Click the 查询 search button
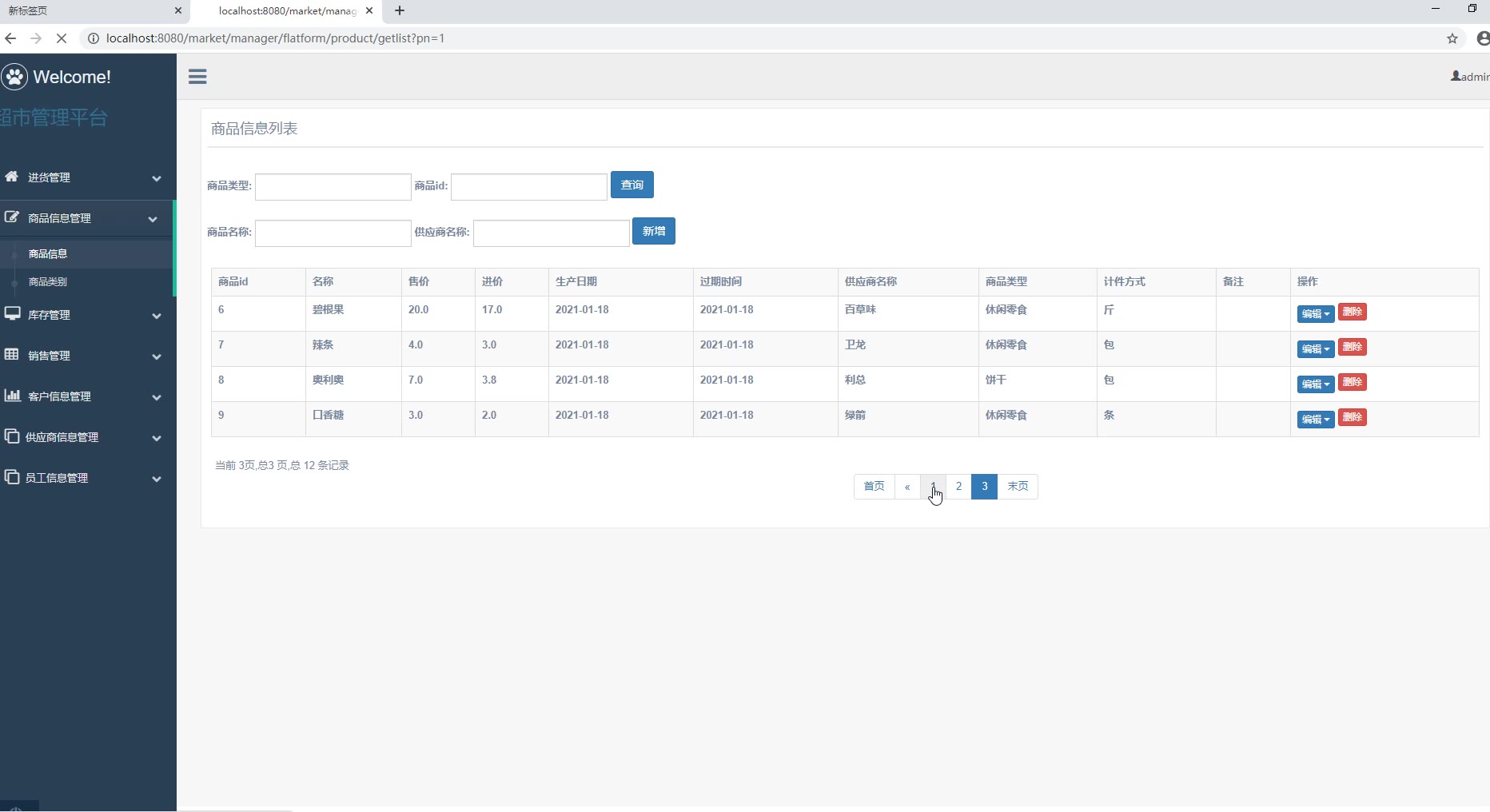The height and width of the screenshot is (812, 1490). (631, 185)
